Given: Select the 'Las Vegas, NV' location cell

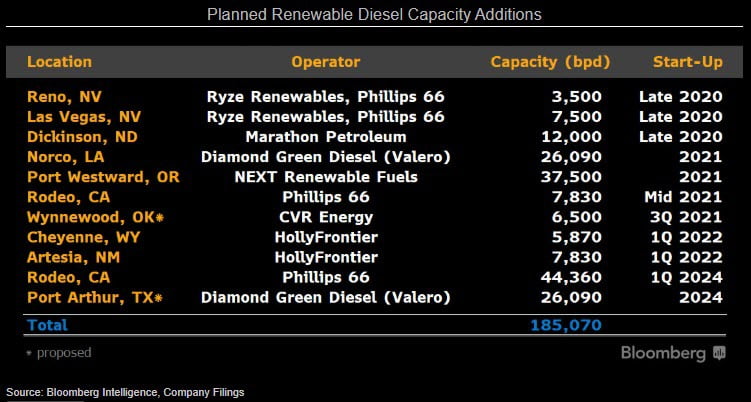Looking at the screenshot, I should [84, 117].
